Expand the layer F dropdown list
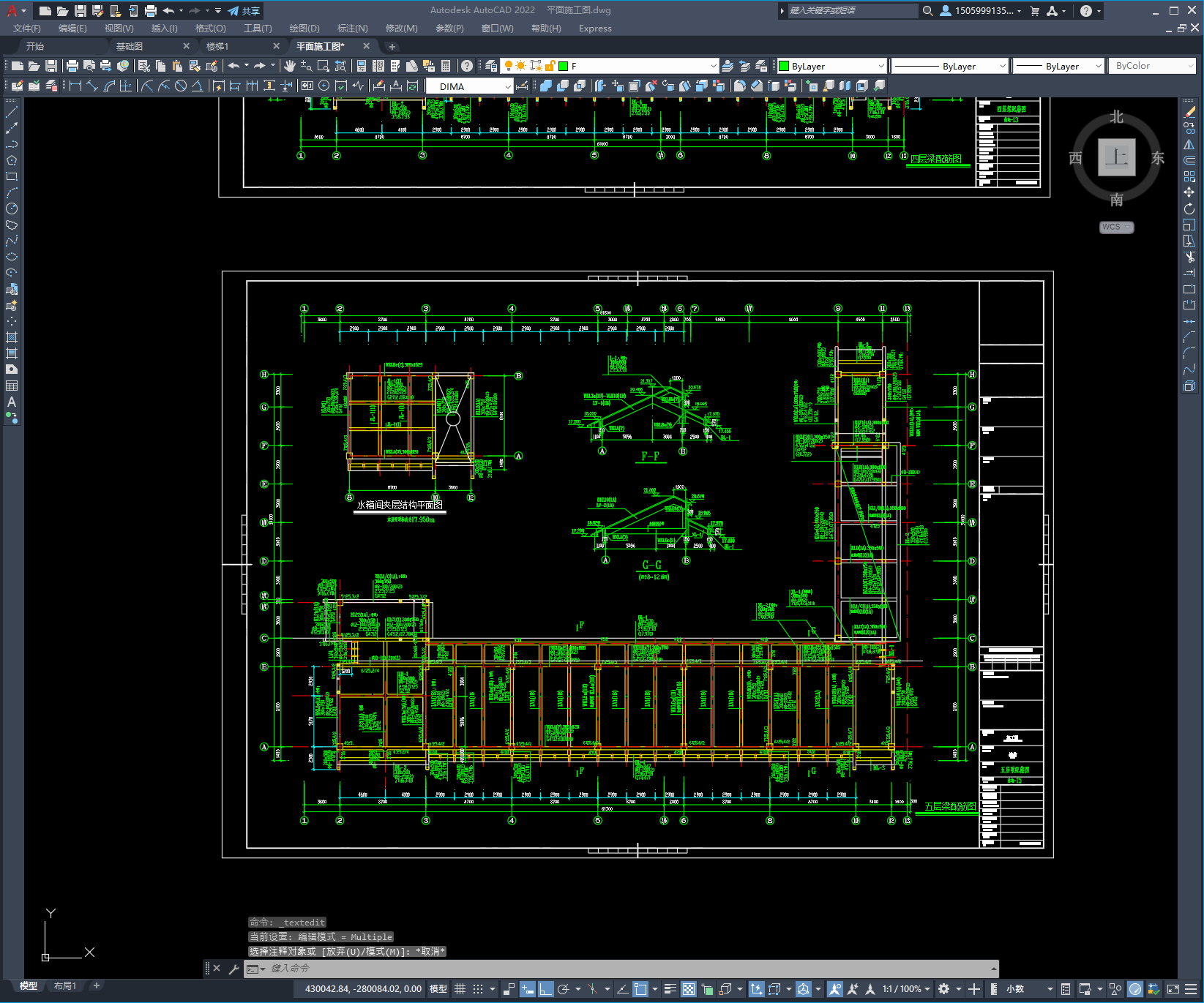The height and width of the screenshot is (1003, 1204). pos(714,66)
